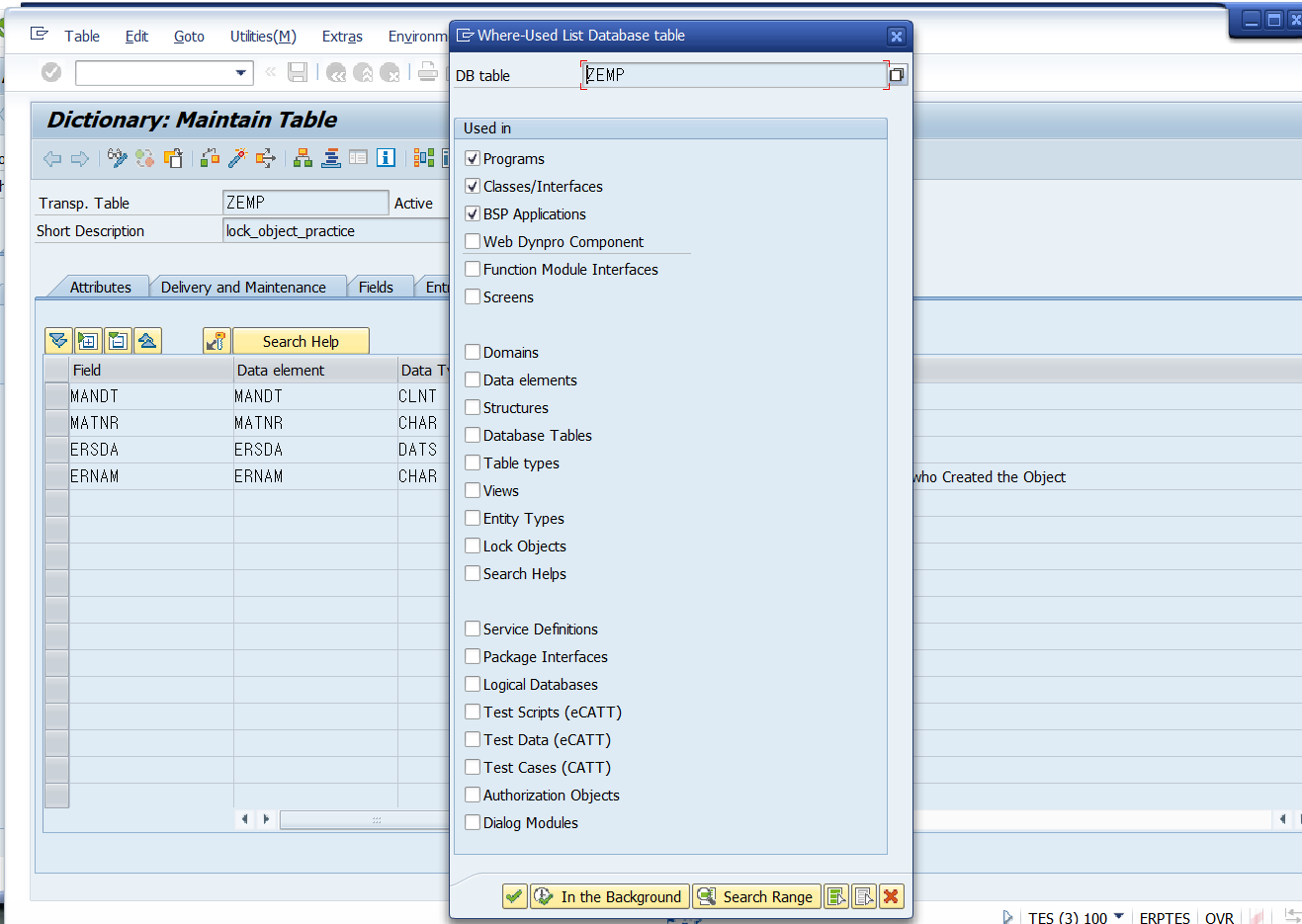Open the Edit menu
This screenshot has width=1302, height=924.
point(136,36)
